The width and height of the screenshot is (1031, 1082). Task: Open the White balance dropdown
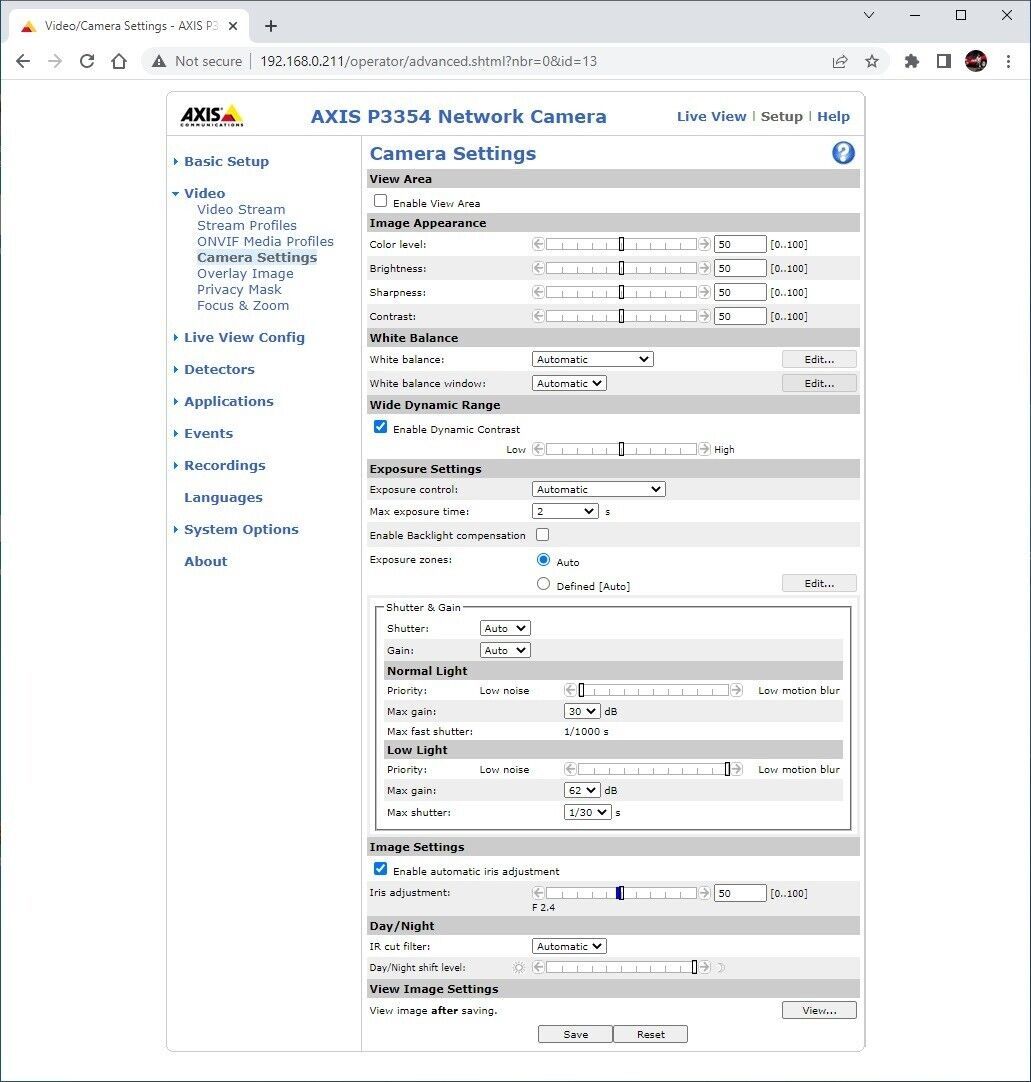[593, 359]
